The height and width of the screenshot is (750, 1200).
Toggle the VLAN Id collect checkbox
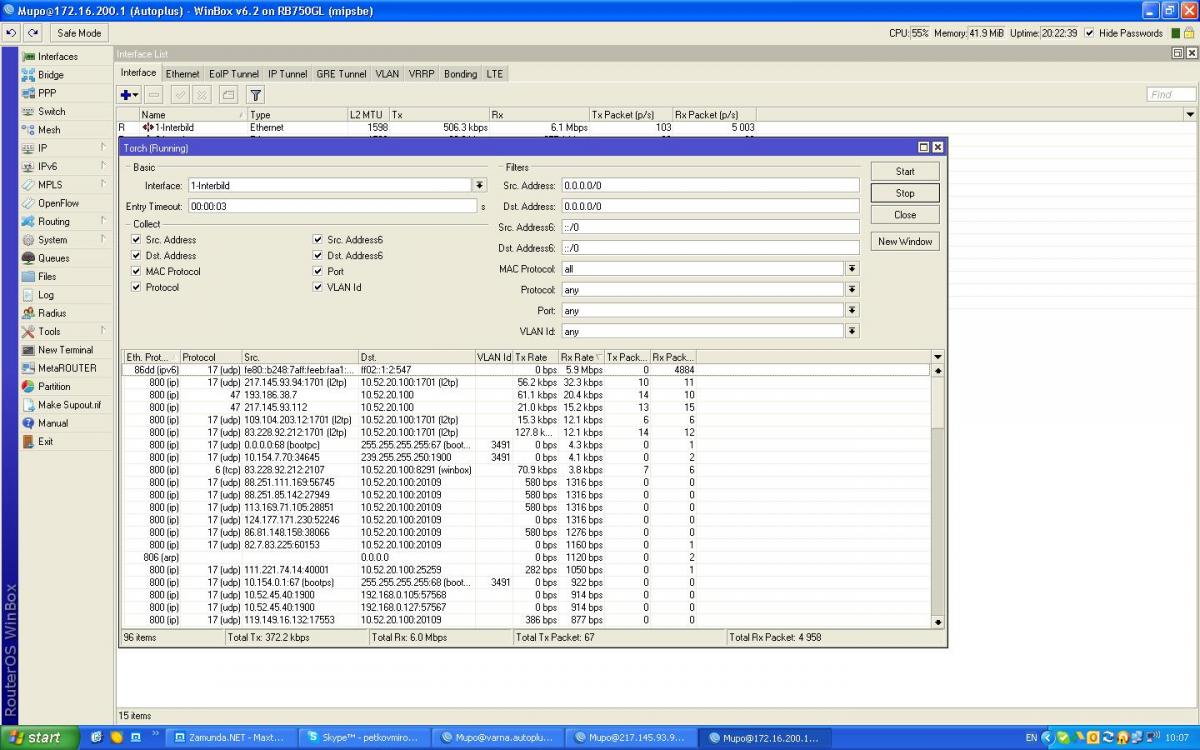[318, 287]
